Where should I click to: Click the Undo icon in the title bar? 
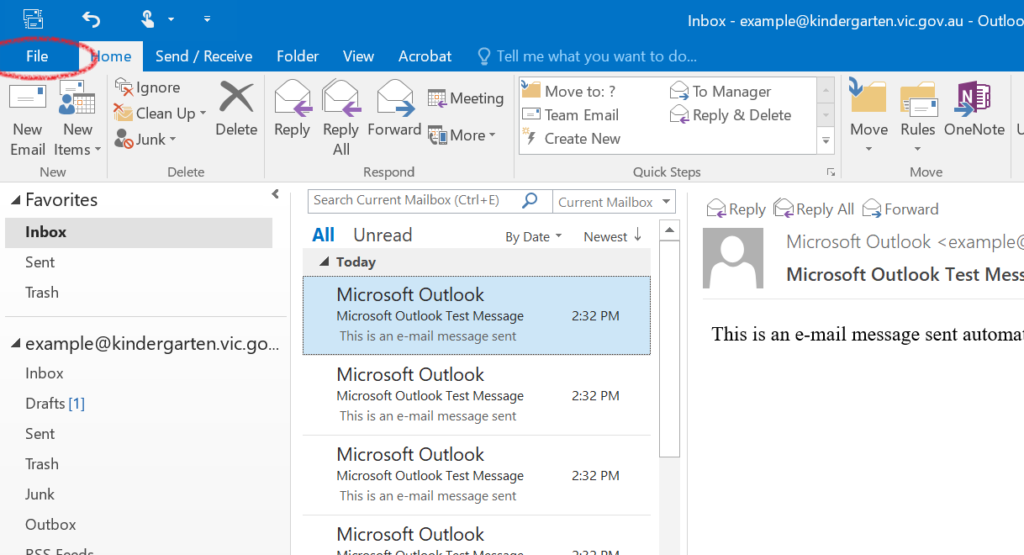pyautogui.click(x=91, y=20)
